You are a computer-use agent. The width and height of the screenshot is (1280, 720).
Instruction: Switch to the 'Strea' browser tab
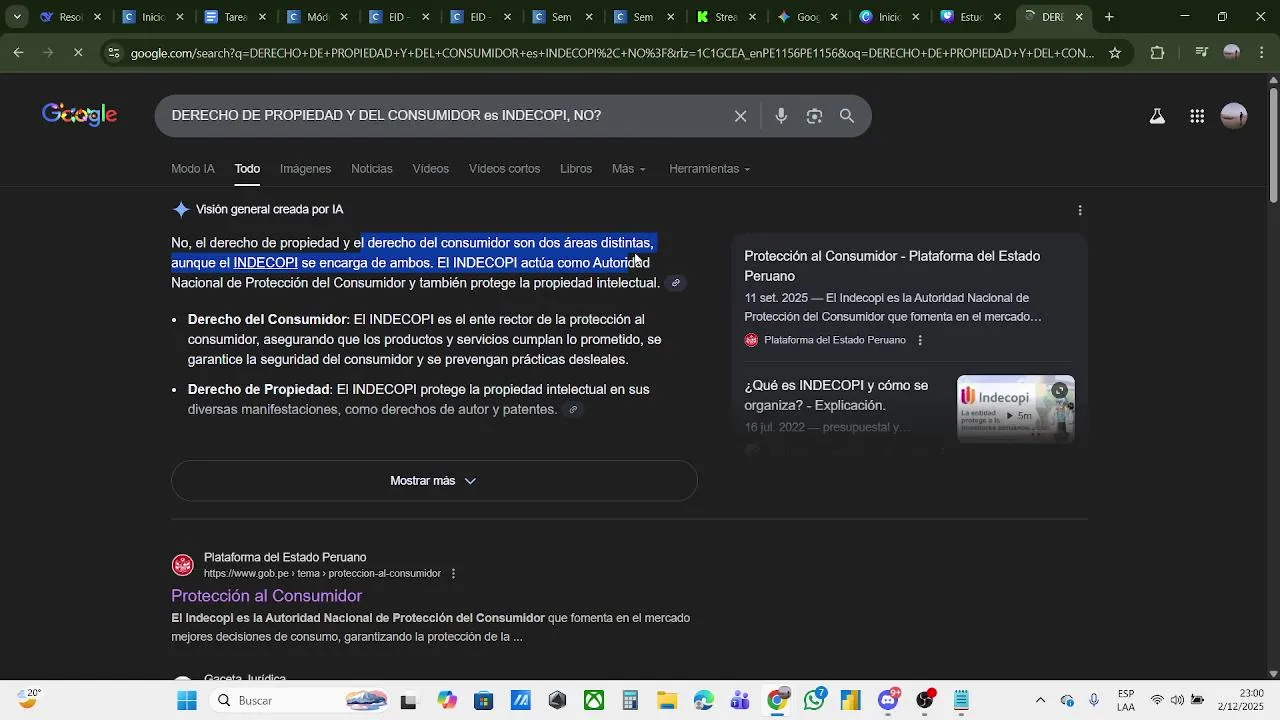coord(727,17)
